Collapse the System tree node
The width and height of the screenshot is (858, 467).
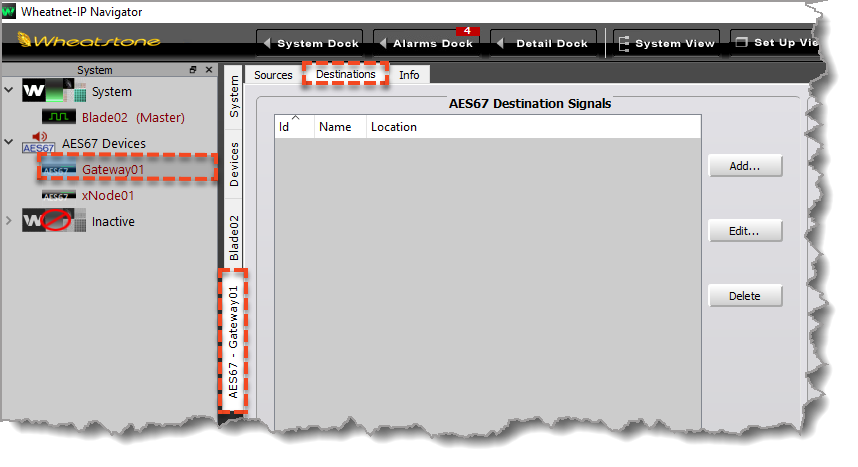click(x=10, y=91)
